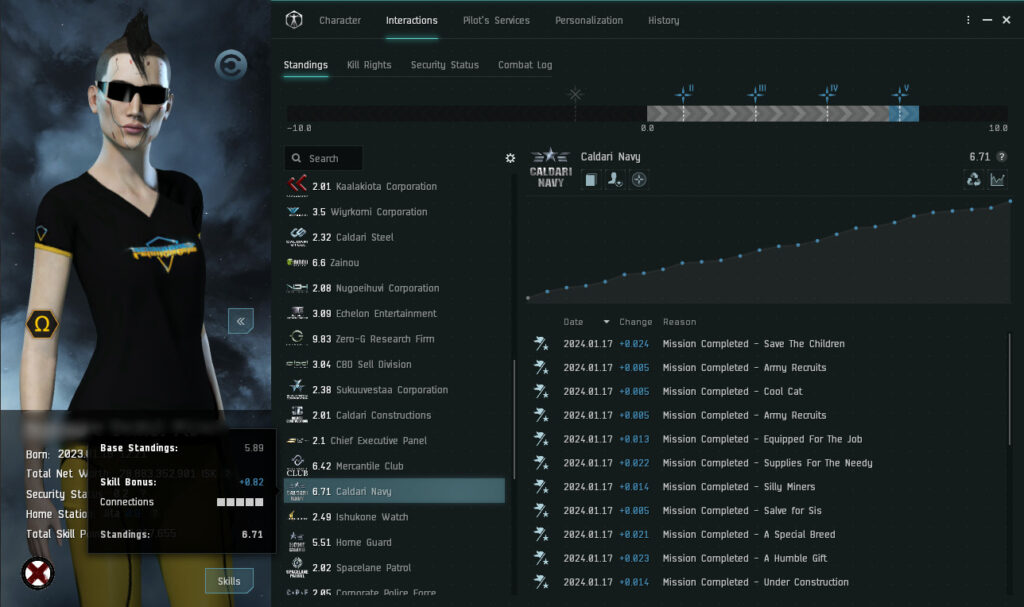1024x607 pixels.
Task: Click the Caldari Steel logo icon
Action: [297, 237]
